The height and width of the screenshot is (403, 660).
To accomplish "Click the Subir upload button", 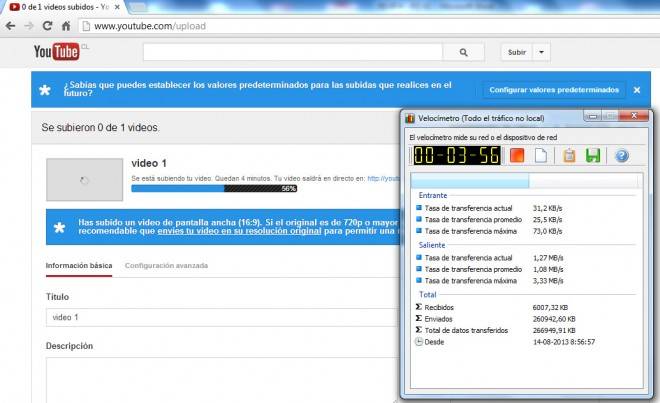I will [517, 52].
